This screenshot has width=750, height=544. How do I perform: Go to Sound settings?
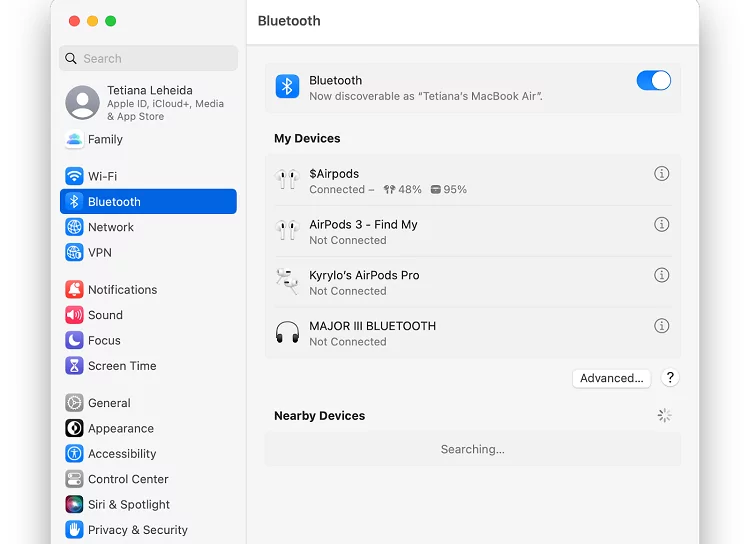(x=148, y=315)
